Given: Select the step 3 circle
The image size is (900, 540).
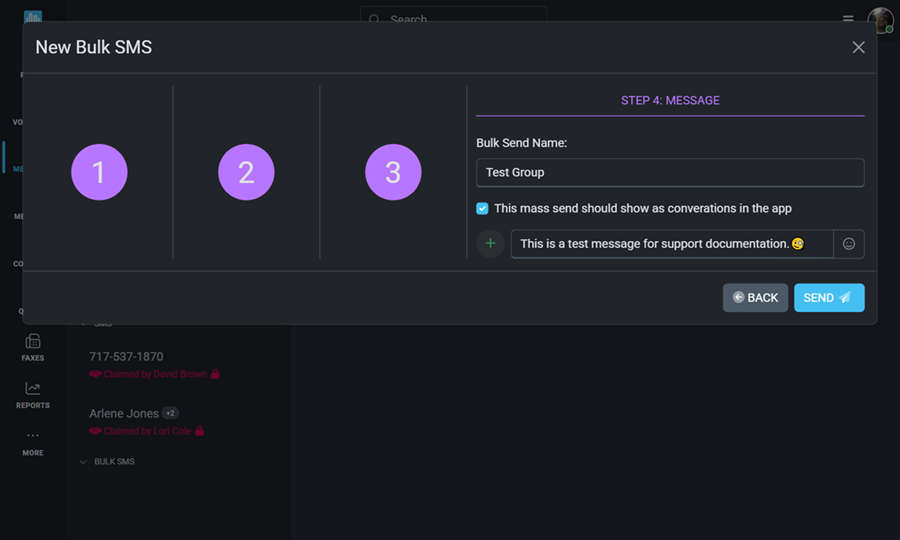Looking at the screenshot, I should pyautogui.click(x=393, y=172).
